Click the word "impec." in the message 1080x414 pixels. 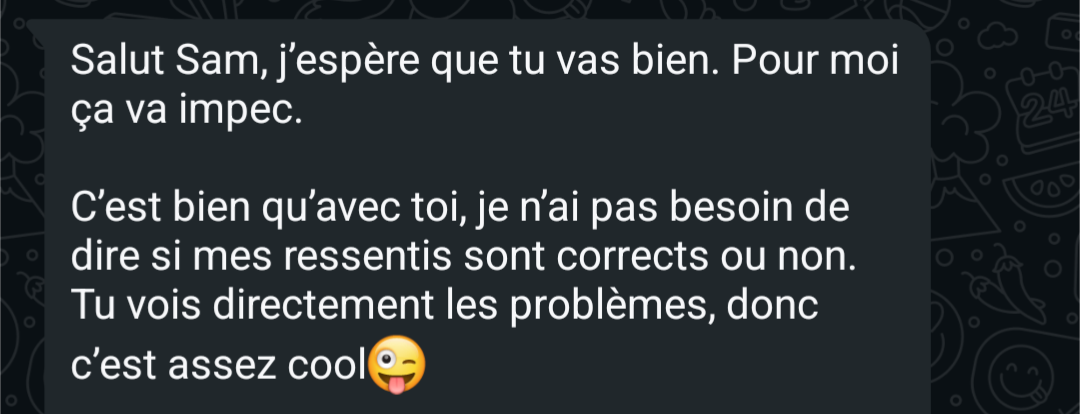(x=240, y=111)
